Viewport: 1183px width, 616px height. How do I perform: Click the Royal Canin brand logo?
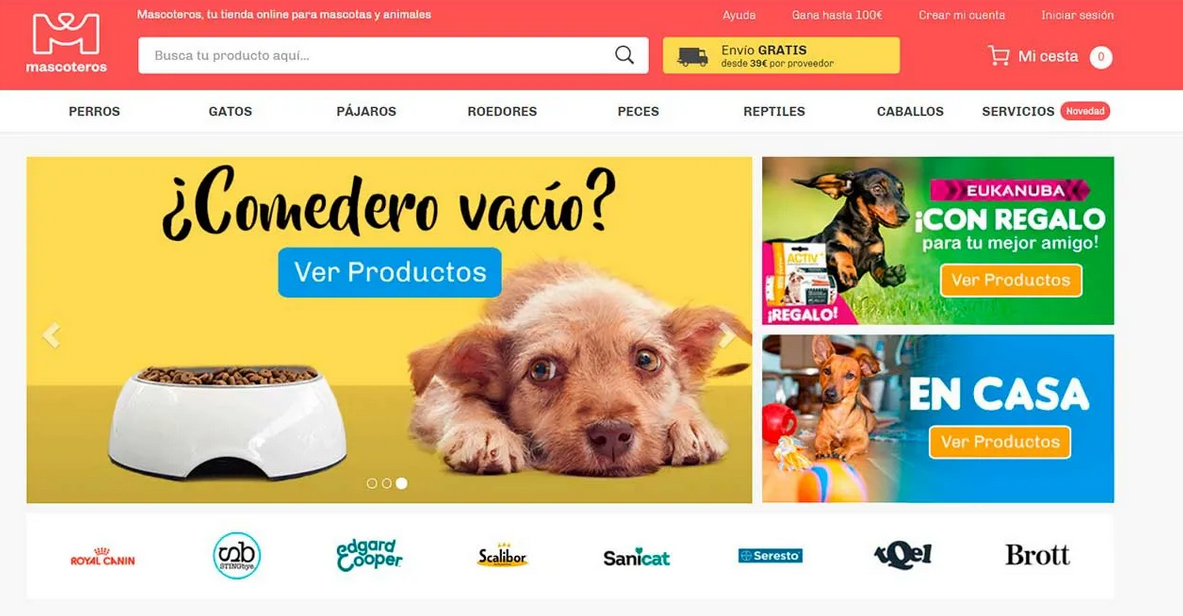[x=103, y=557]
